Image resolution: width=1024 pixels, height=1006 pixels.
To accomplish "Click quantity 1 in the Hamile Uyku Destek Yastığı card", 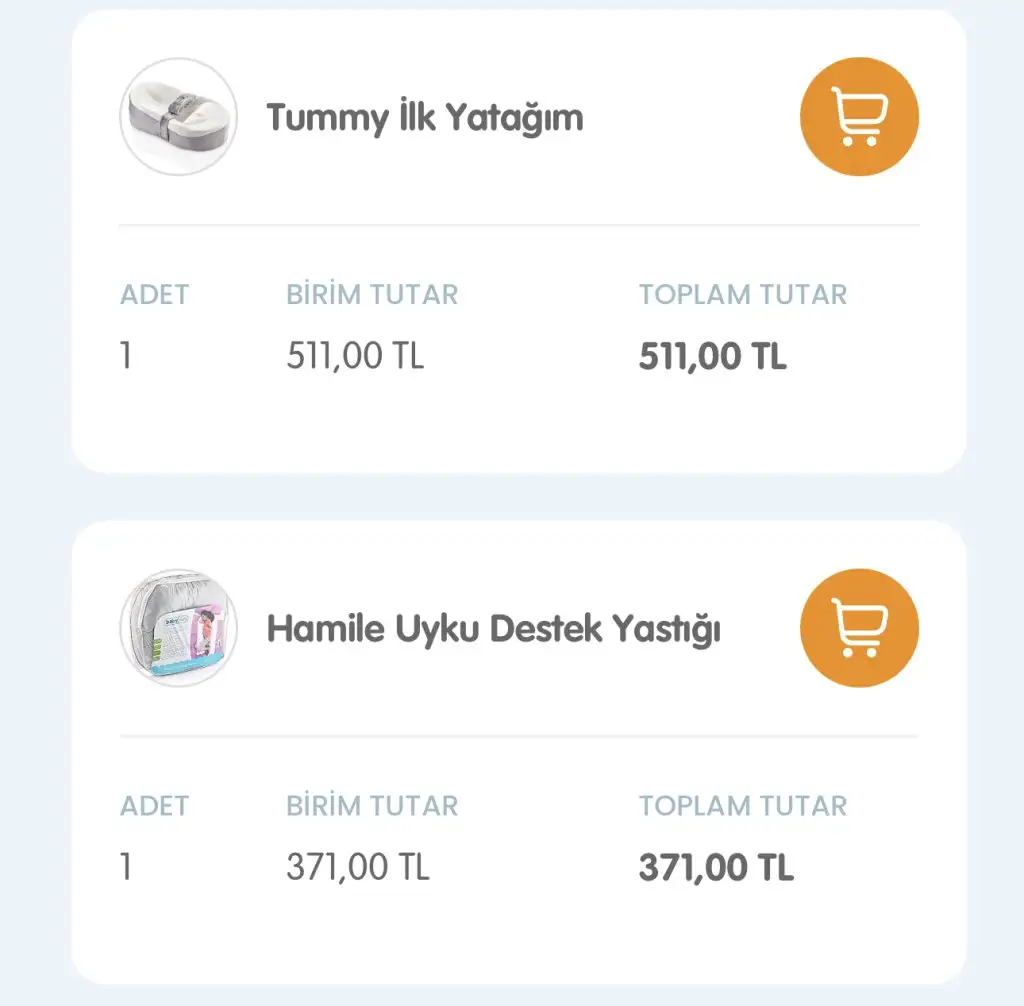I will pos(126,867).
